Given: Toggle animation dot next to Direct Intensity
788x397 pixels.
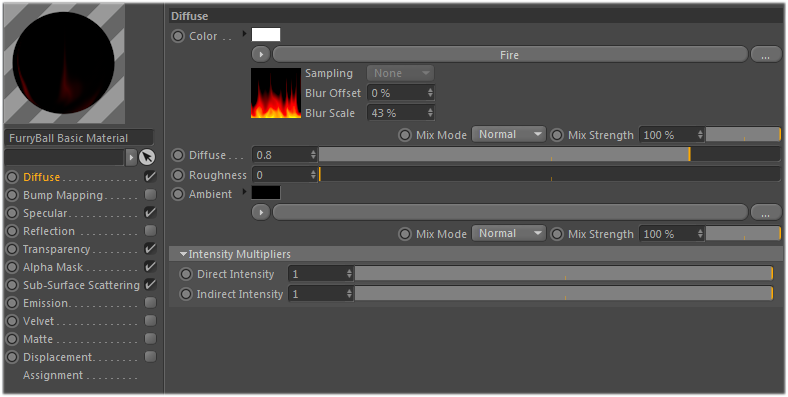Looking at the screenshot, I should [186, 274].
